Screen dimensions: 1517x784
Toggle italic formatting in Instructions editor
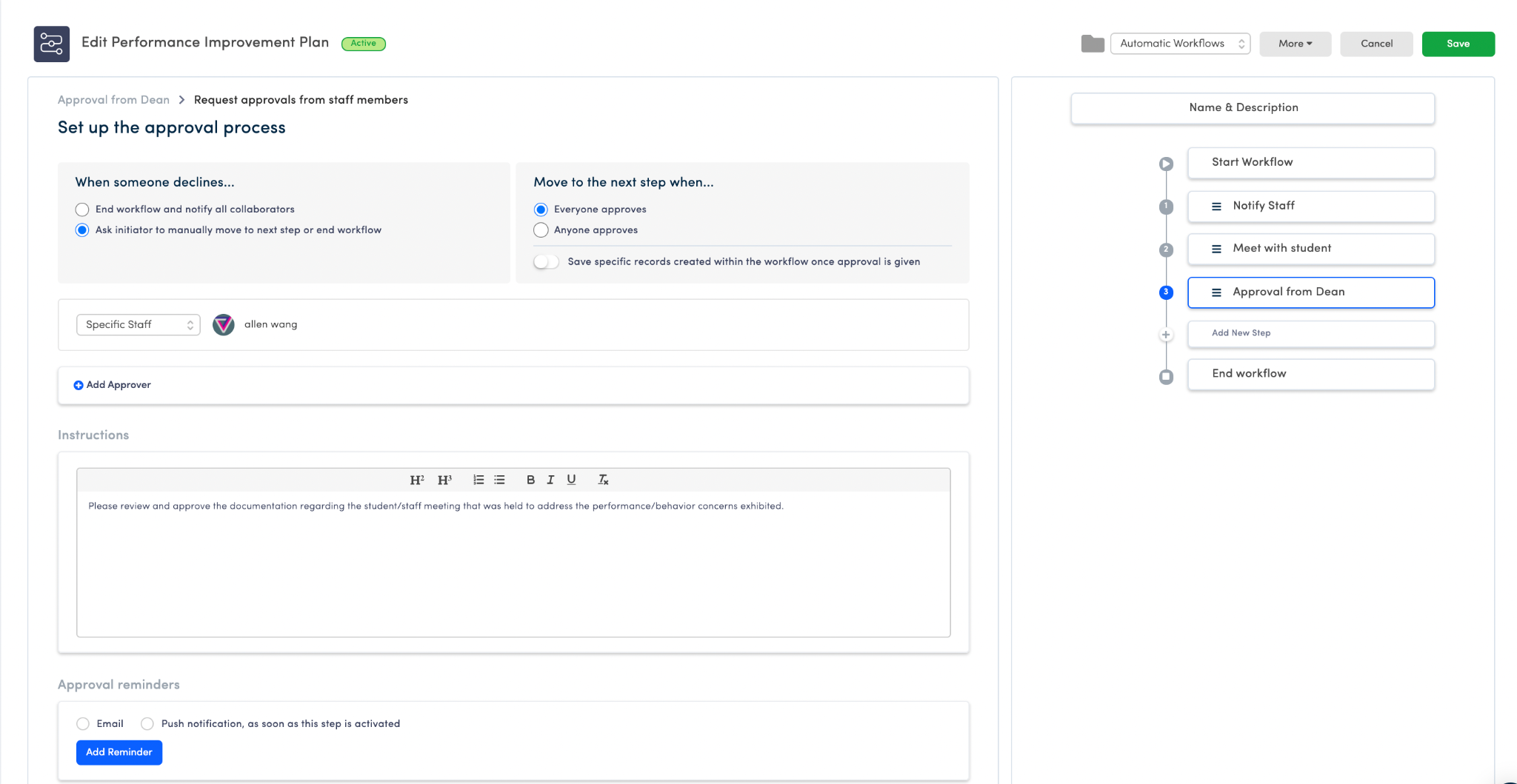point(550,480)
